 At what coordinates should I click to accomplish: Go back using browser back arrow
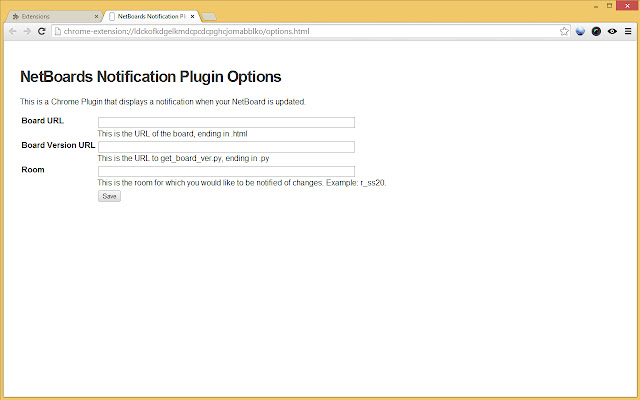point(13,31)
